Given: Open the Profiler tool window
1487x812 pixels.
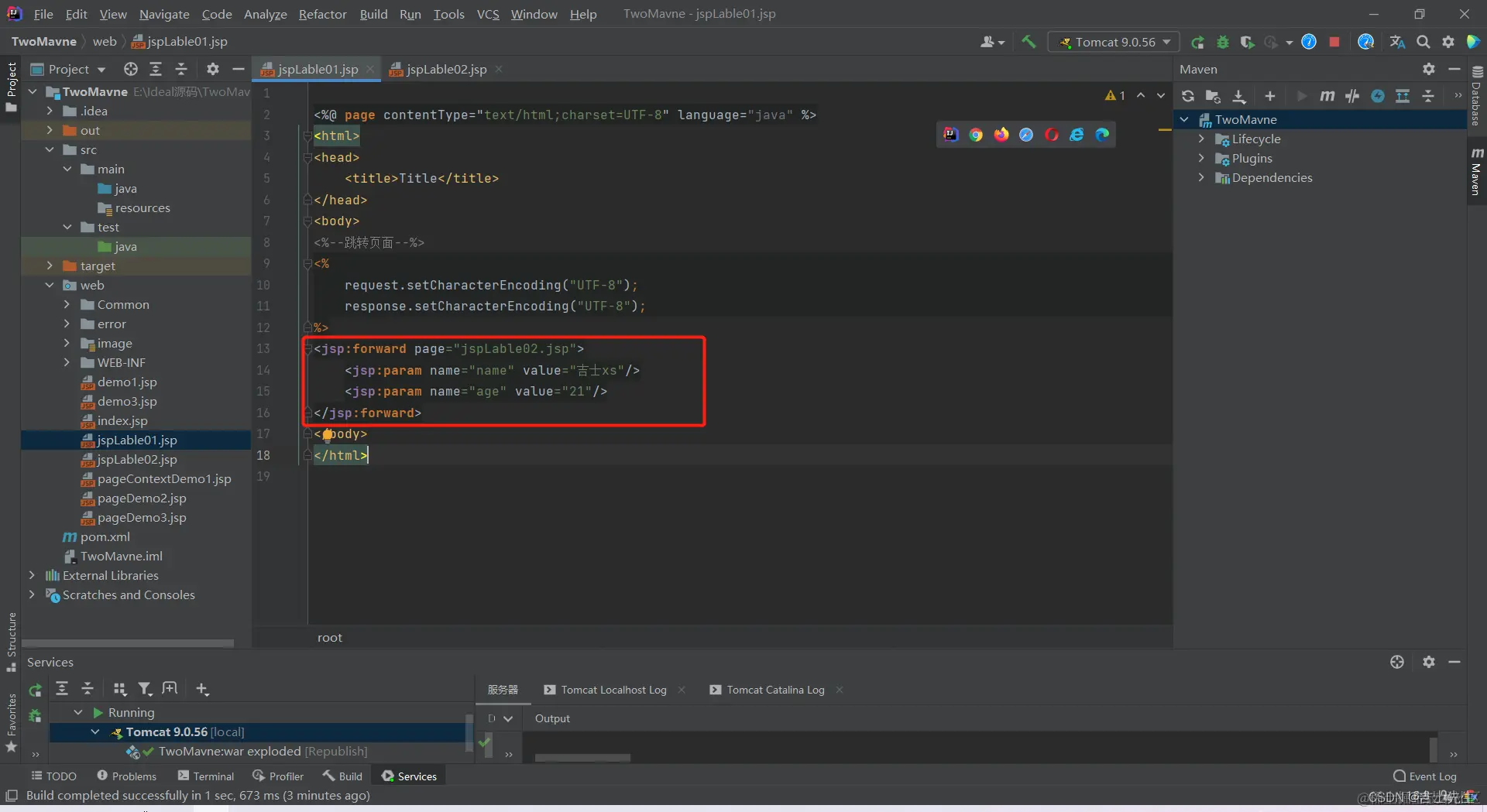Looking at the screenshot, I should [x=278, y=776].
